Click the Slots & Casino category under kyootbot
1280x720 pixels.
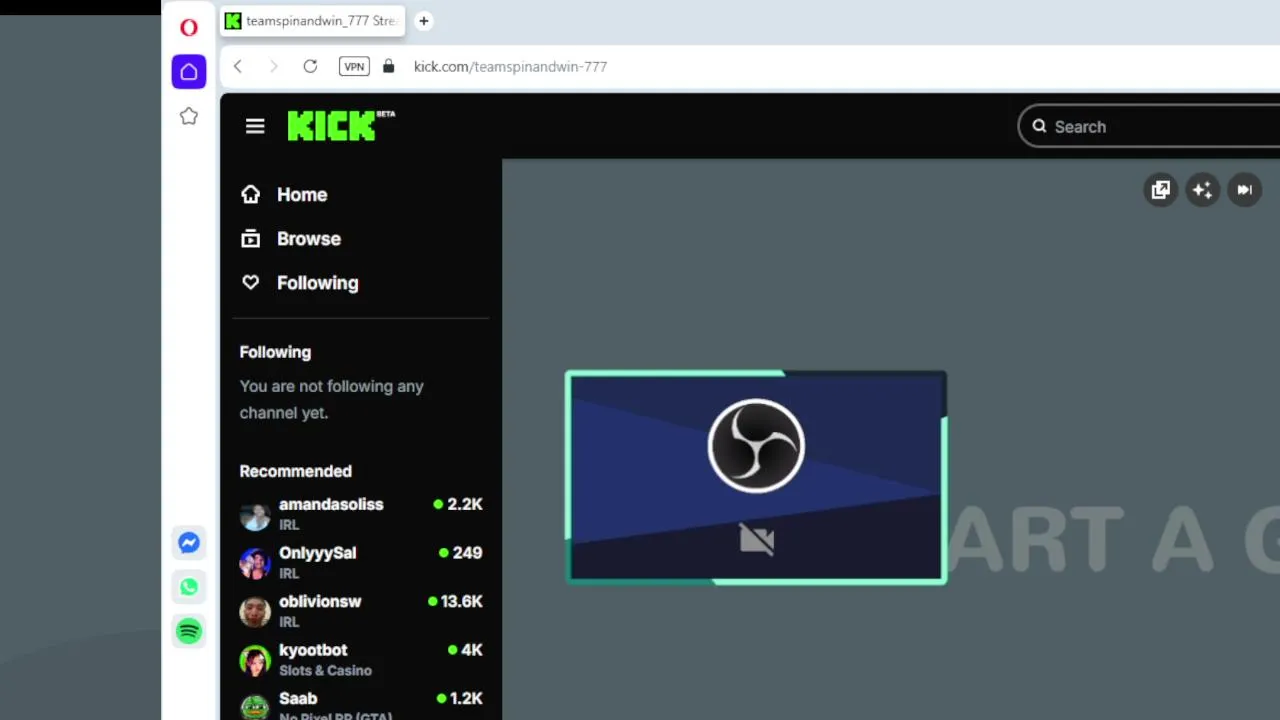[x=325, y=671]
